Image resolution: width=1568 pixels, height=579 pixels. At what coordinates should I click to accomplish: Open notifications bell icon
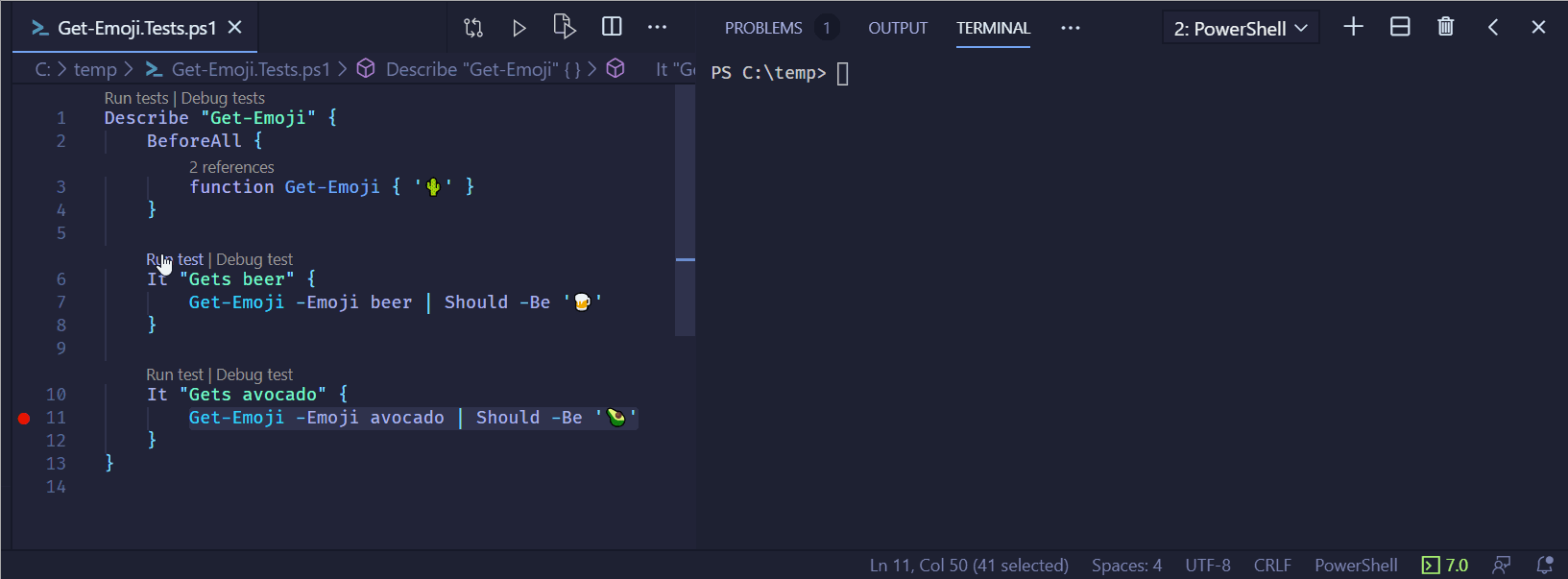point(1545,565)
